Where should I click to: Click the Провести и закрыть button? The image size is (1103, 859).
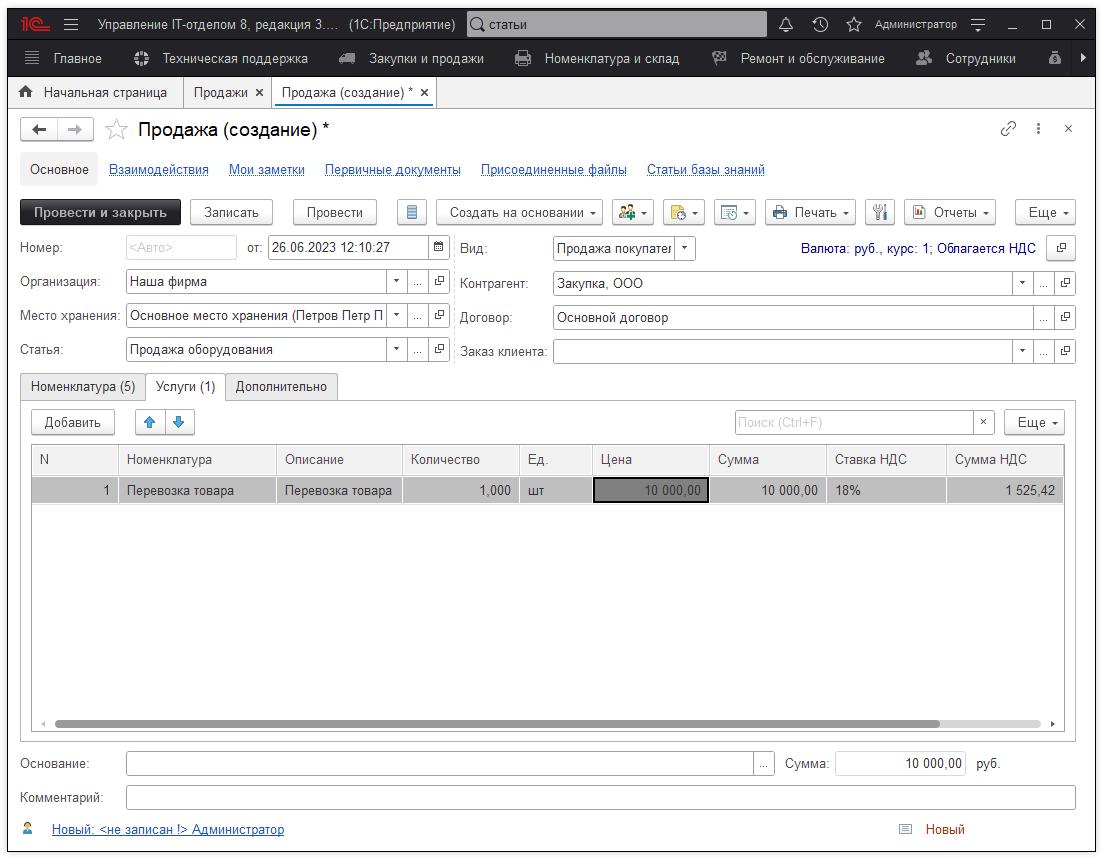point(100,212)
